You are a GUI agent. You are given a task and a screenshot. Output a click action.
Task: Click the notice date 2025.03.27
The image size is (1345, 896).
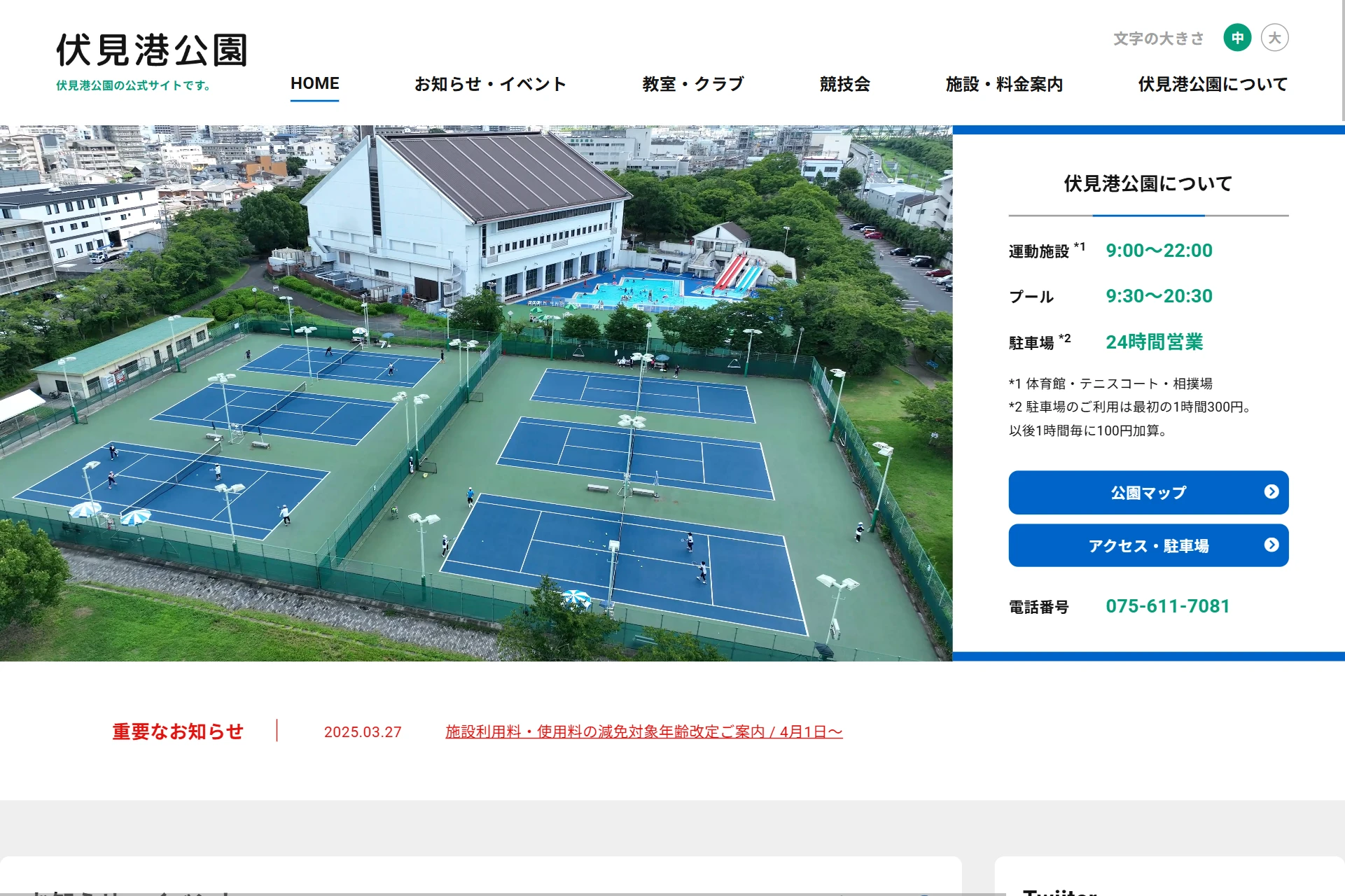tap(363, 731)
